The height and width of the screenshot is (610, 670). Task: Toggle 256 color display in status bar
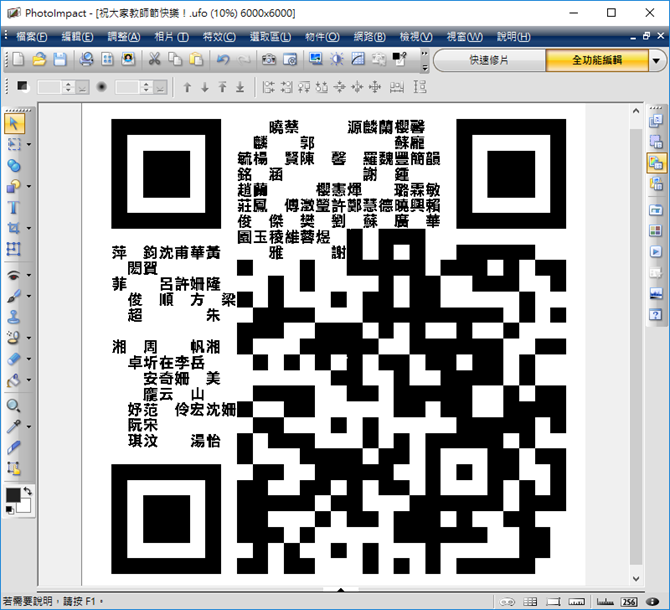coord(629,602)
